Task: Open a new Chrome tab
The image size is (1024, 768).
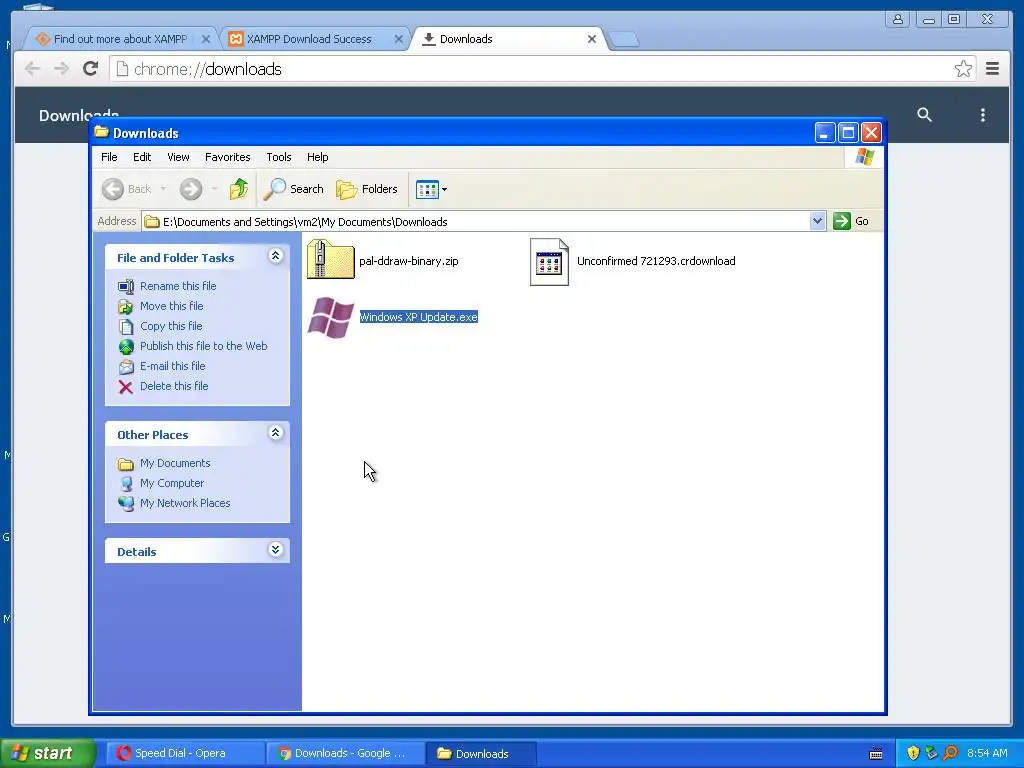Action: point(624,40)
